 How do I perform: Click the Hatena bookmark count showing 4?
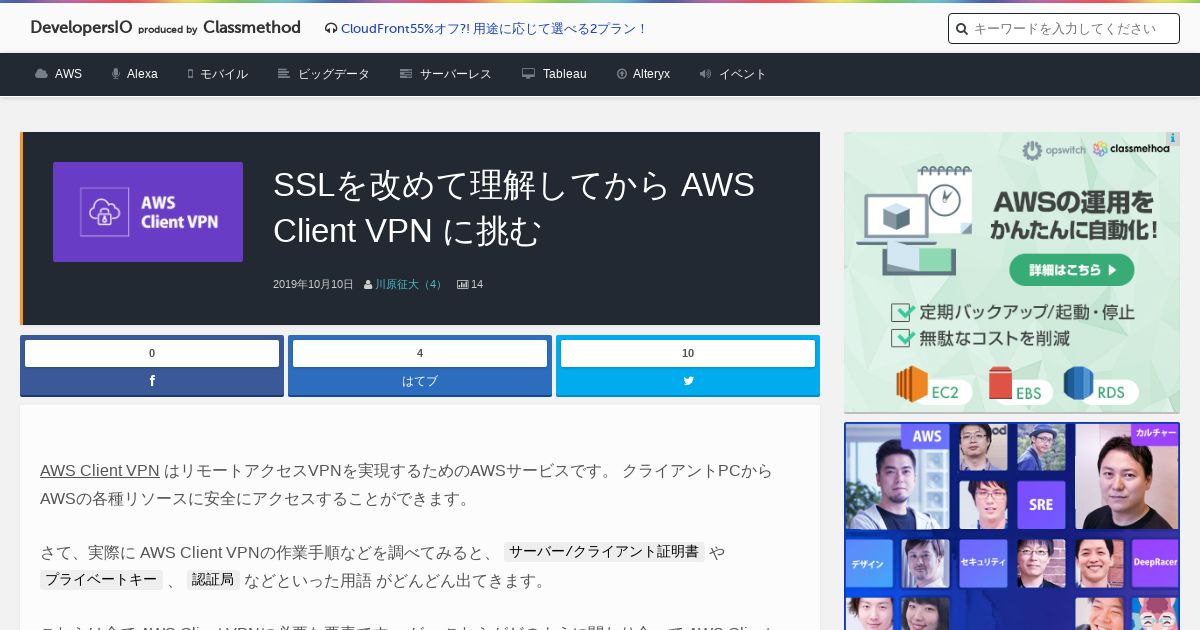pyautogui.click(x=420, y=353)
